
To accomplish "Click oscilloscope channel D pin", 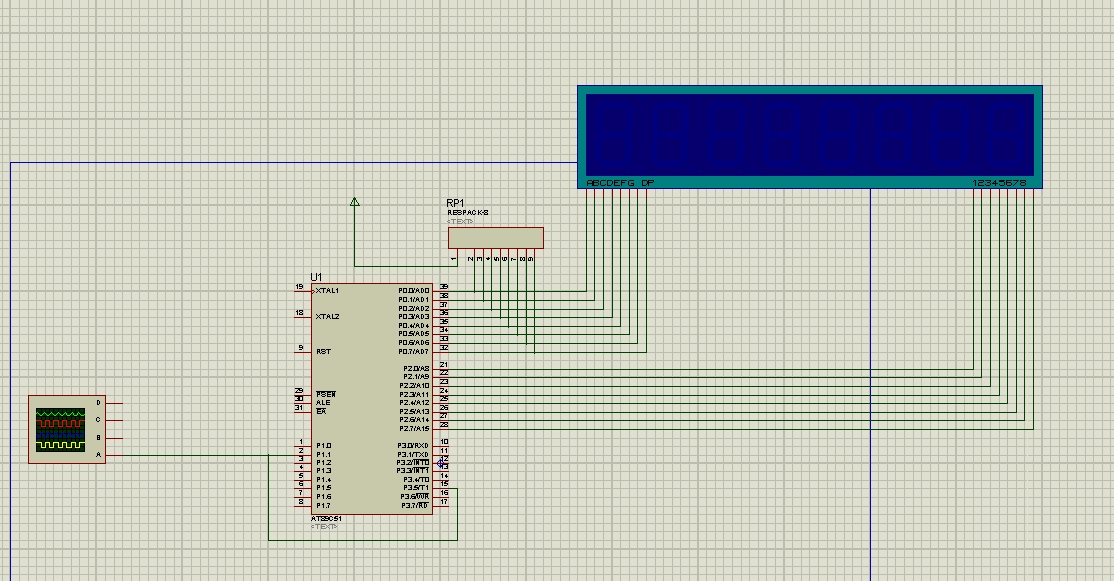I will (114, 403).
